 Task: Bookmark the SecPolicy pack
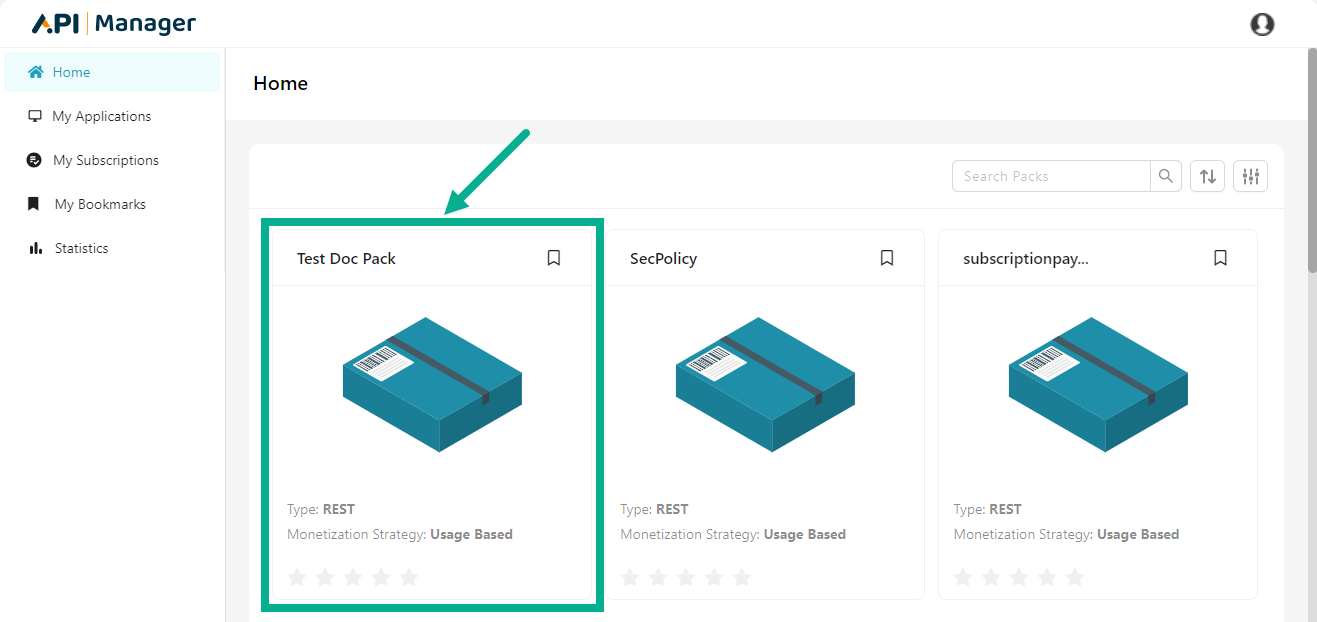[887, 258]
